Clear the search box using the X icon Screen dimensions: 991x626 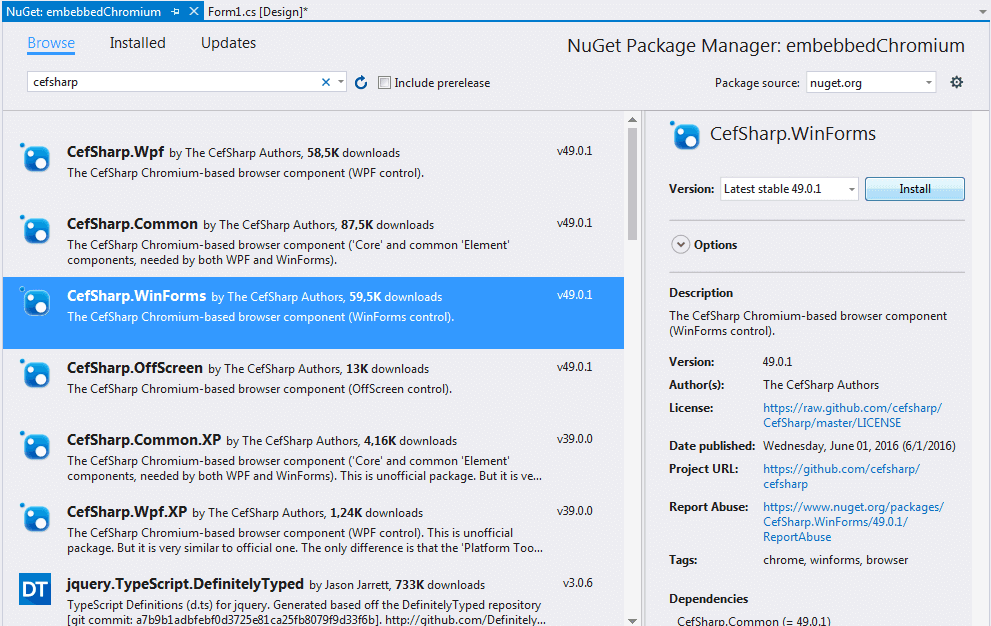pos(325,83)
